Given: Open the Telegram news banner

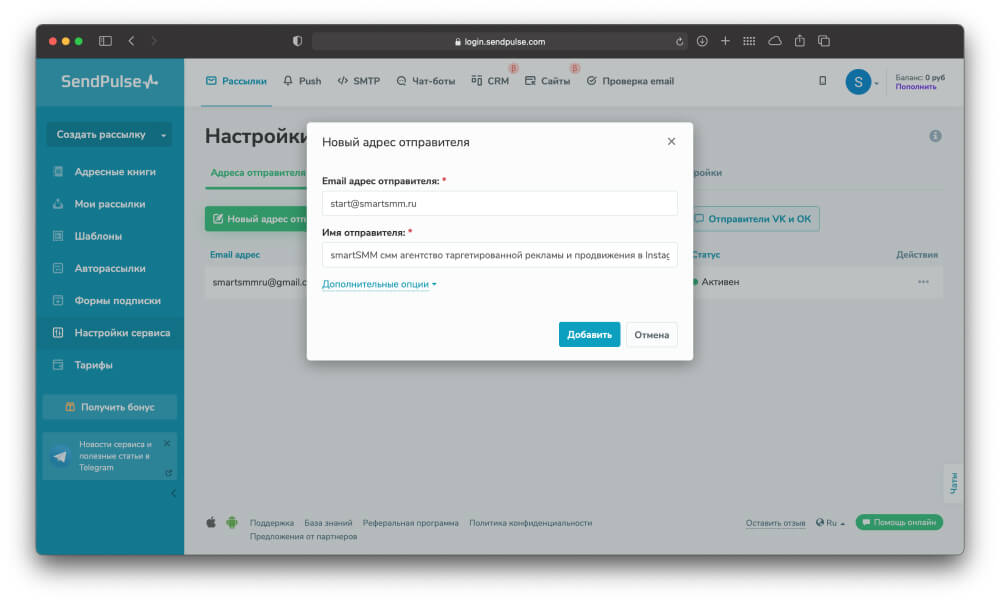Looking at the screenshot, I should pyautogui.click(x=110, y=456).
